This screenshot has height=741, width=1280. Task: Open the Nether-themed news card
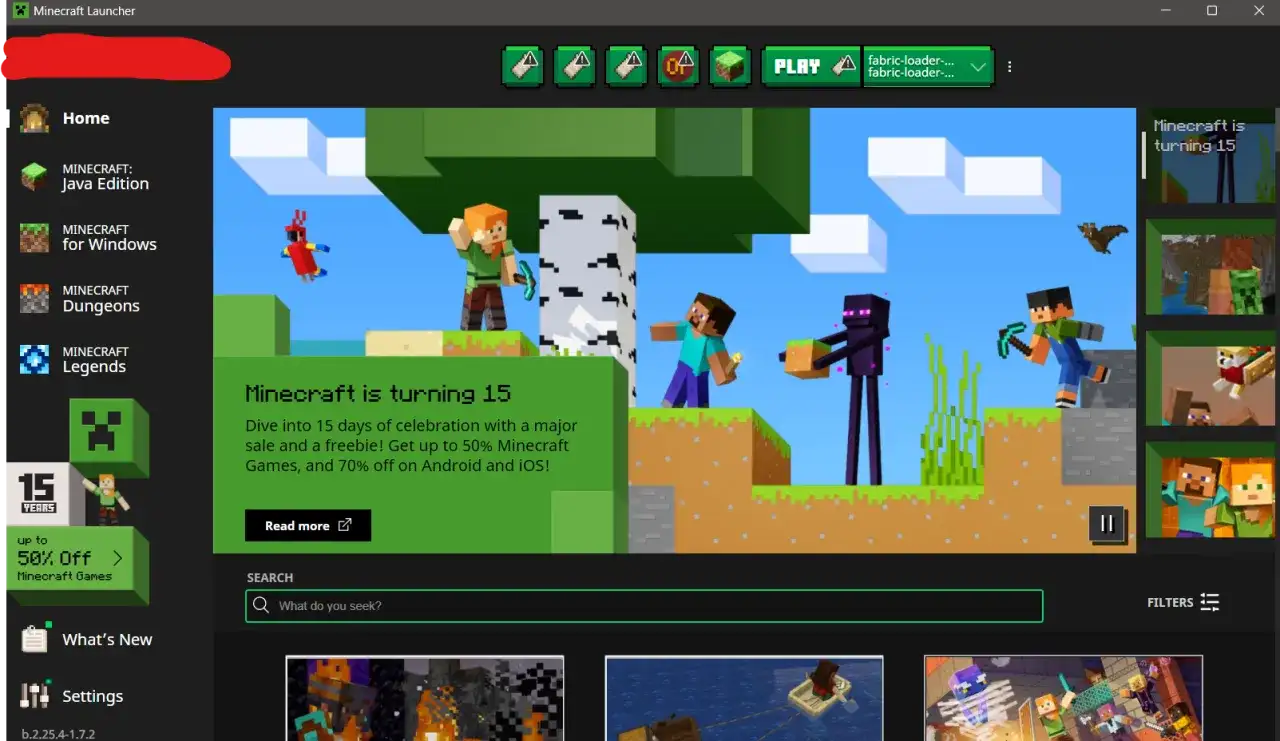(x=425, y=698)
